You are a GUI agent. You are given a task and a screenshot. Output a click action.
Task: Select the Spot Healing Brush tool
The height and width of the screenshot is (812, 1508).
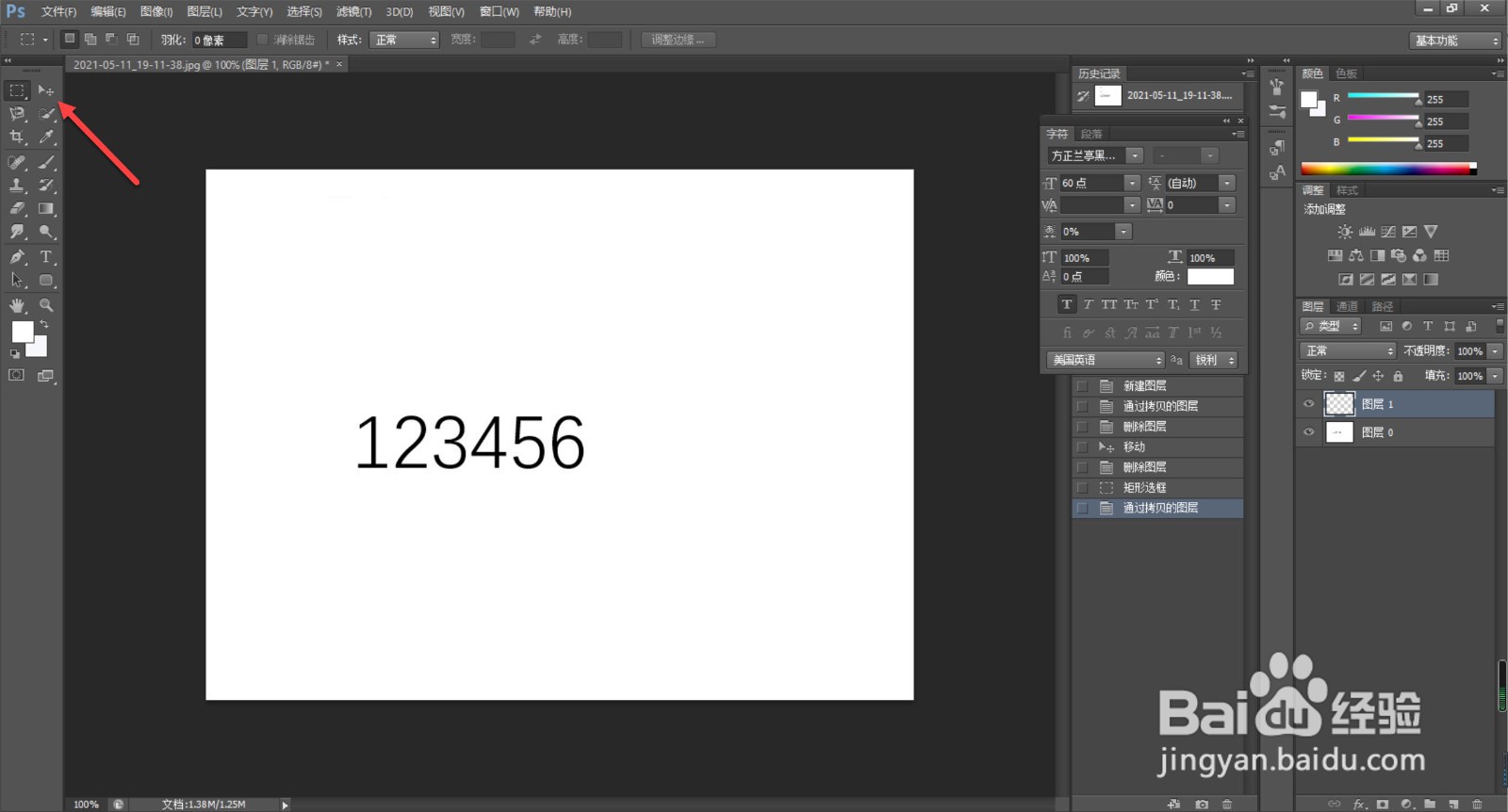(x=17, y=162)
